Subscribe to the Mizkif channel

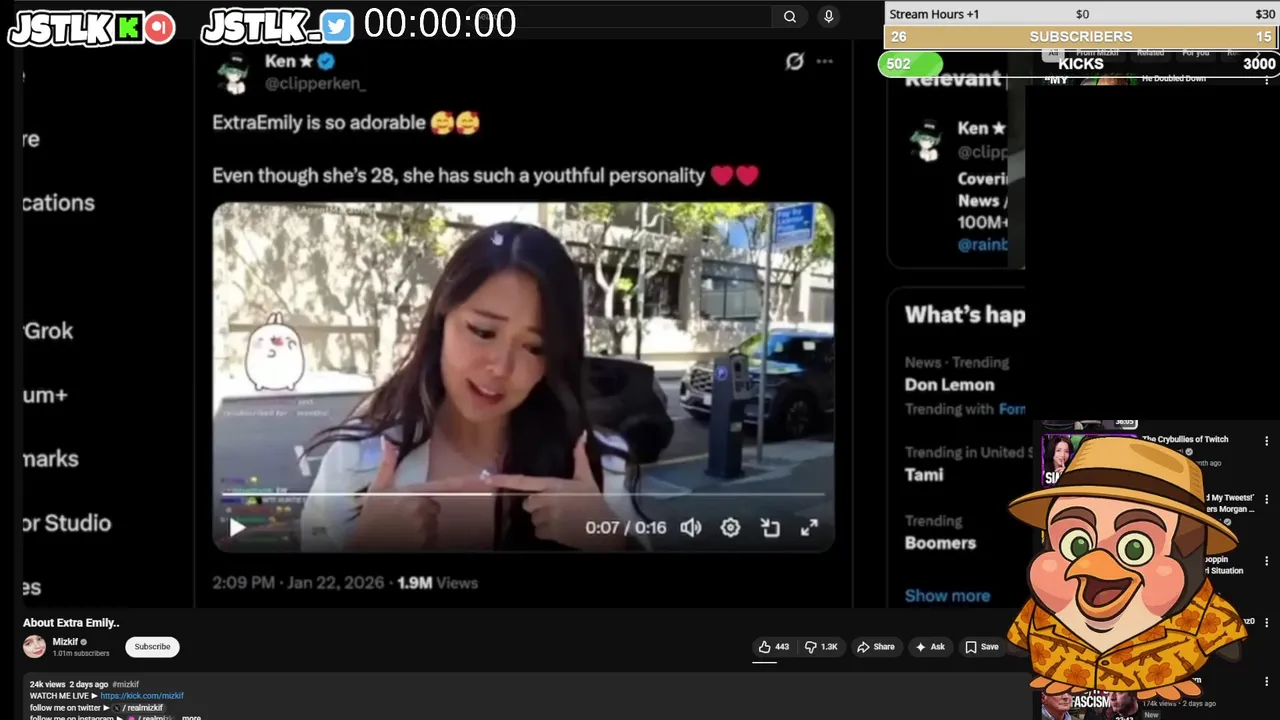152,647
